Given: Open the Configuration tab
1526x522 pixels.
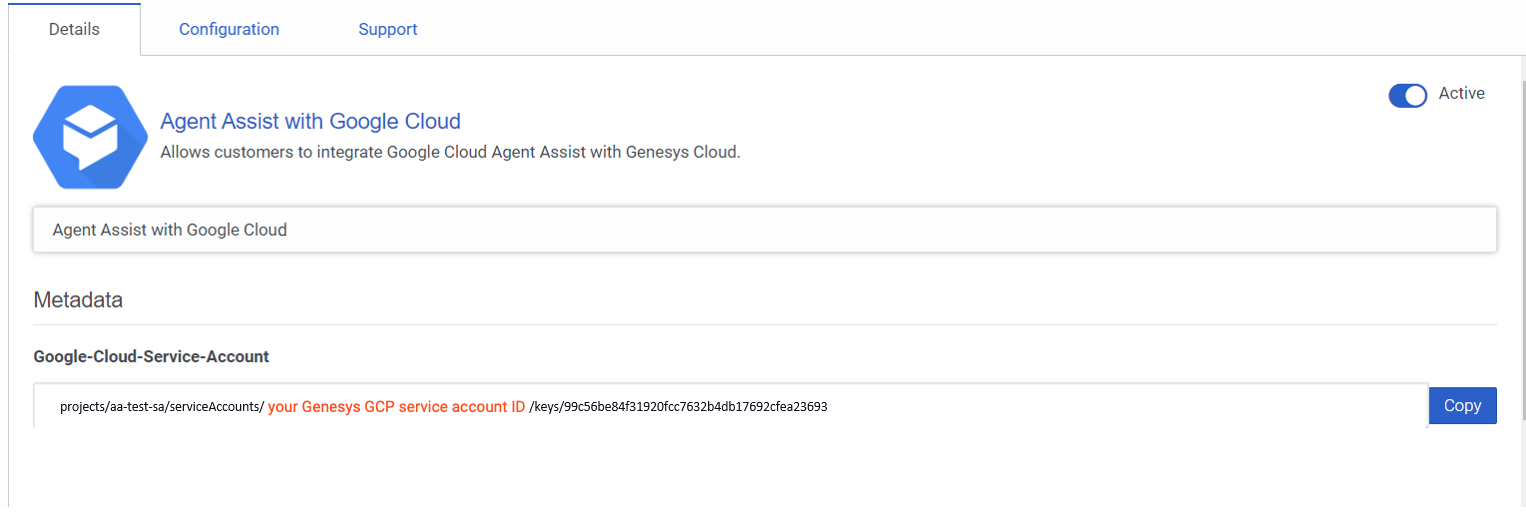Looking at the screenshot, I should pyautogui.click(x=229, y=29).
